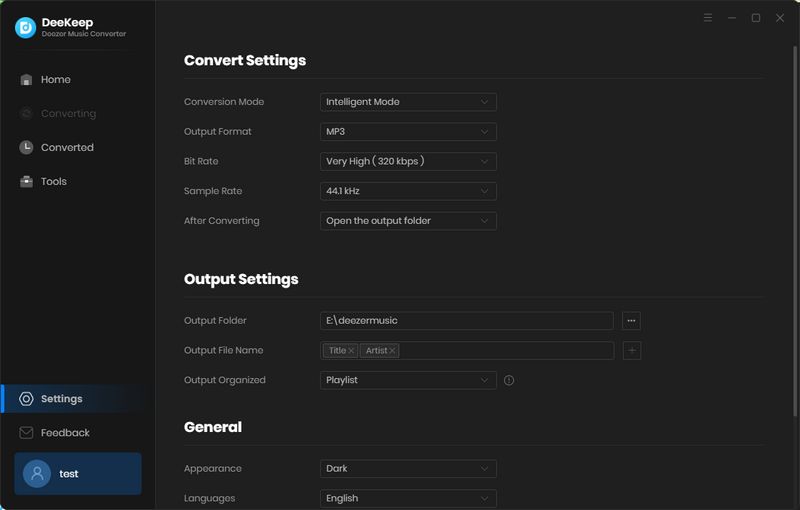This screenshot has width=800, height=510.
Task: Click the Home house icon
Action: point(26,80)
